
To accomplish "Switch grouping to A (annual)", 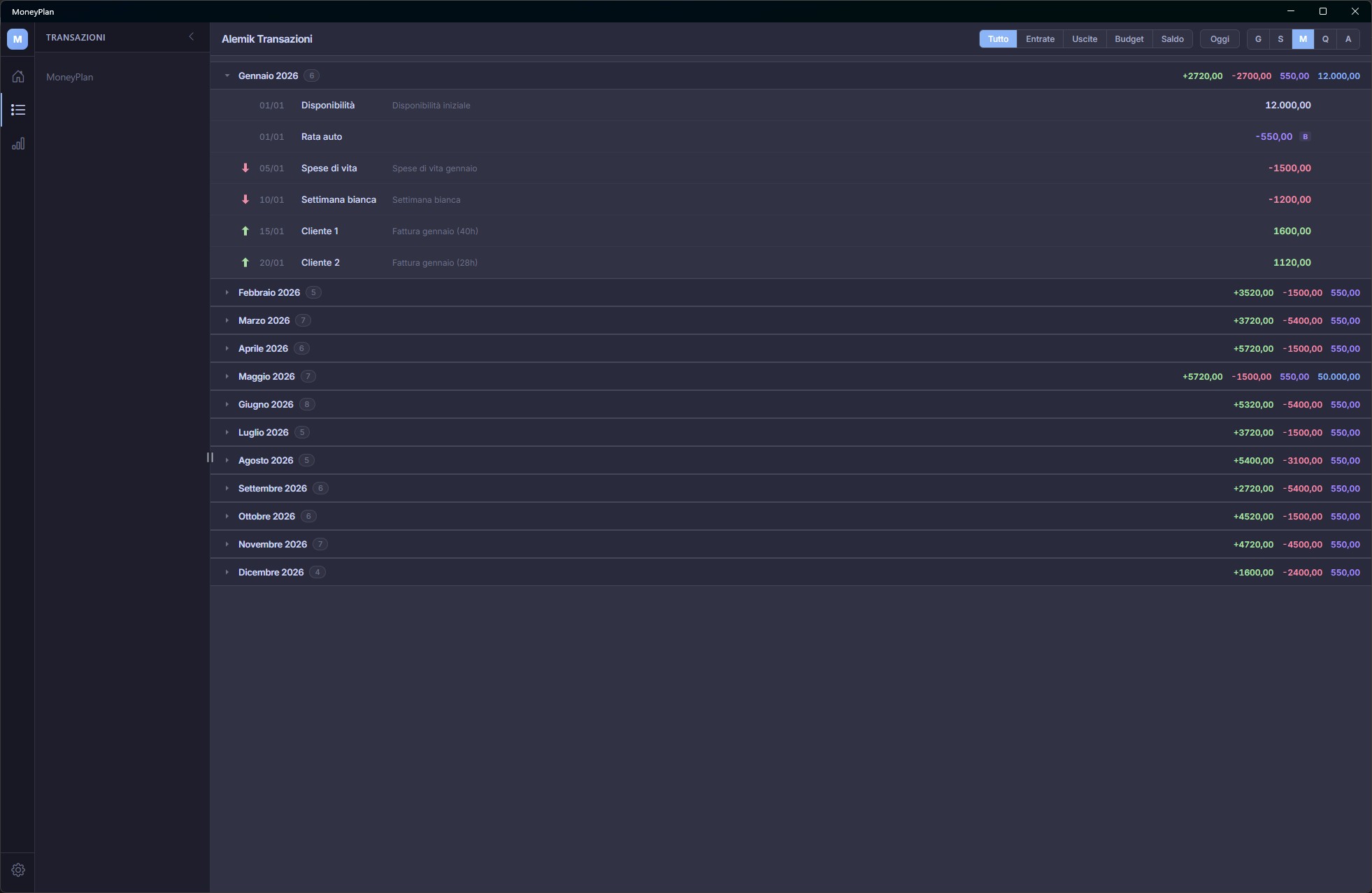I will coord(1348,39).
